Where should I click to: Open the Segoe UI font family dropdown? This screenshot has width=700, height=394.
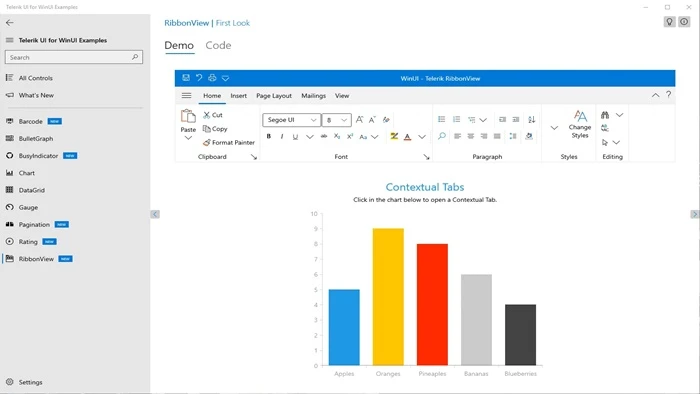(x=292, y=120)
